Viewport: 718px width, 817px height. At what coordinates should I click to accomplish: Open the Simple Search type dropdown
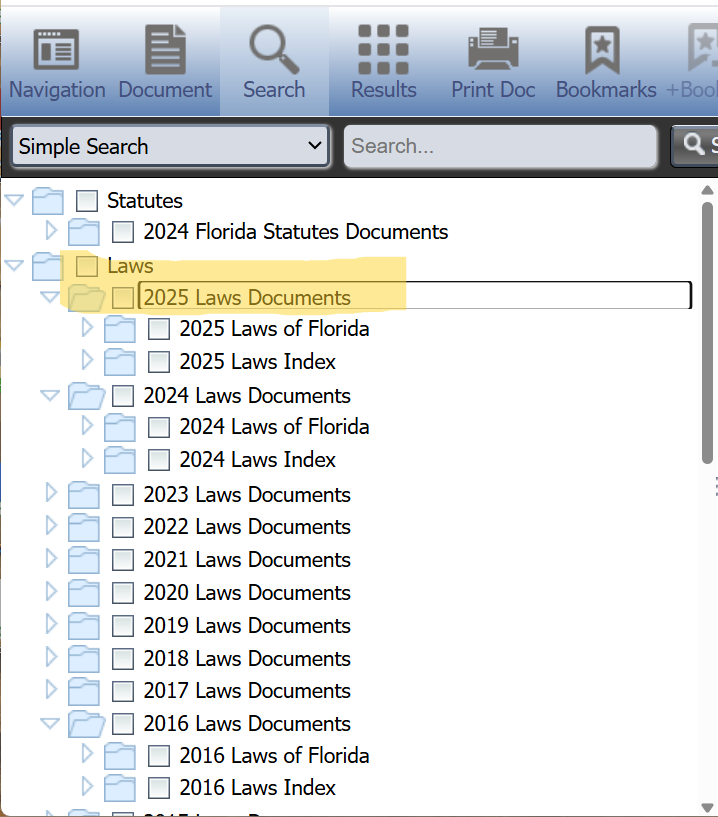171,146
